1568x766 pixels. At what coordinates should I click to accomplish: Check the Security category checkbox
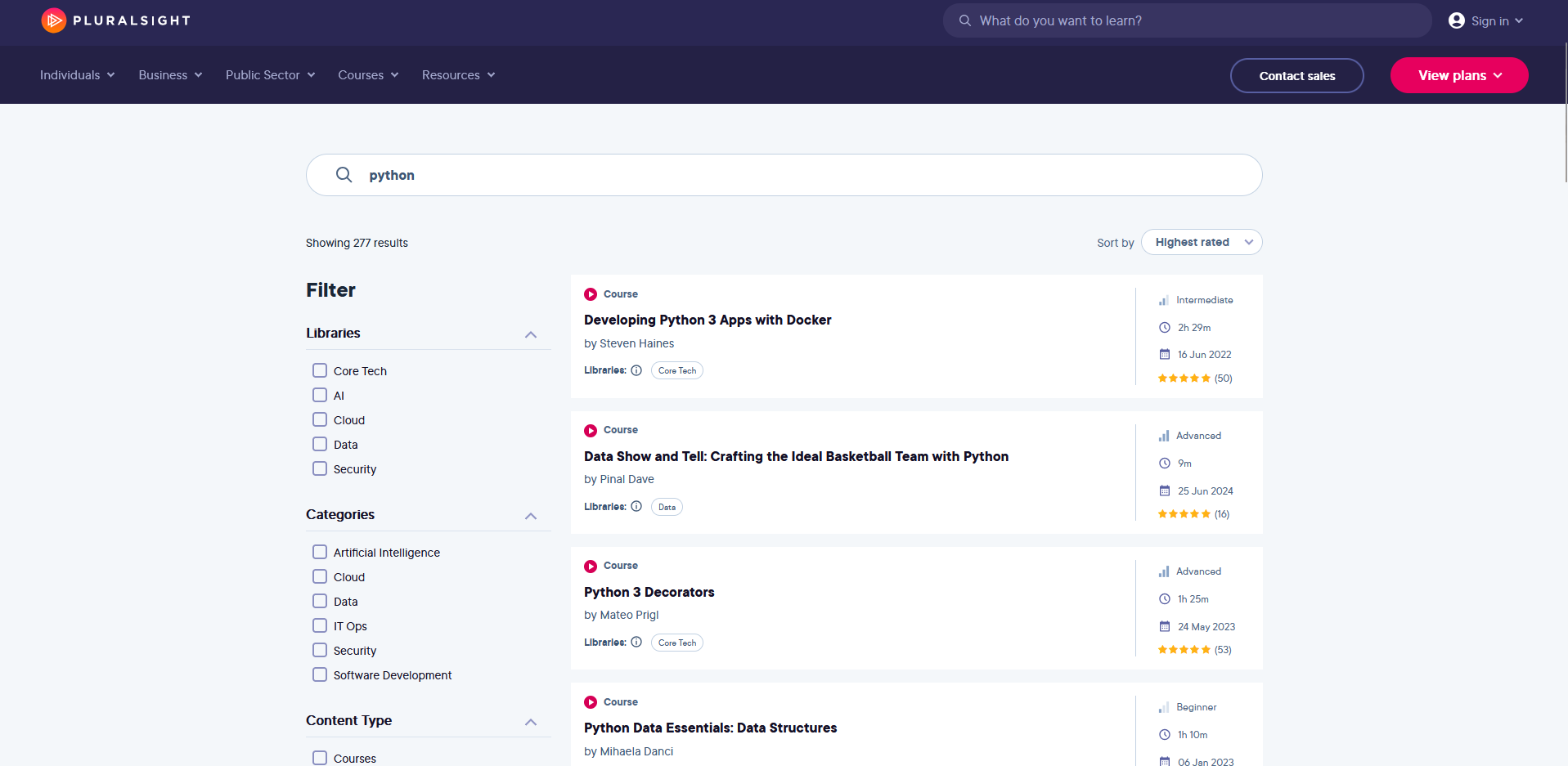[x=320, y=650]
